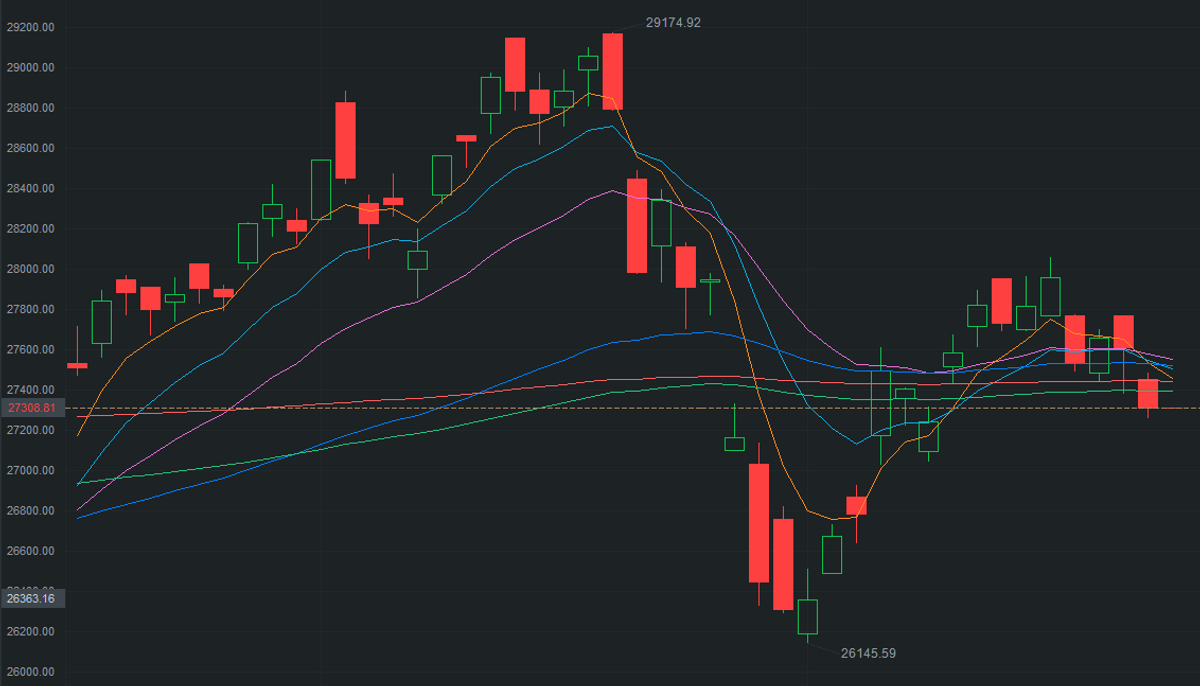Click the 27800.00 axis label
1200x686 pixels.
(33, 309)
